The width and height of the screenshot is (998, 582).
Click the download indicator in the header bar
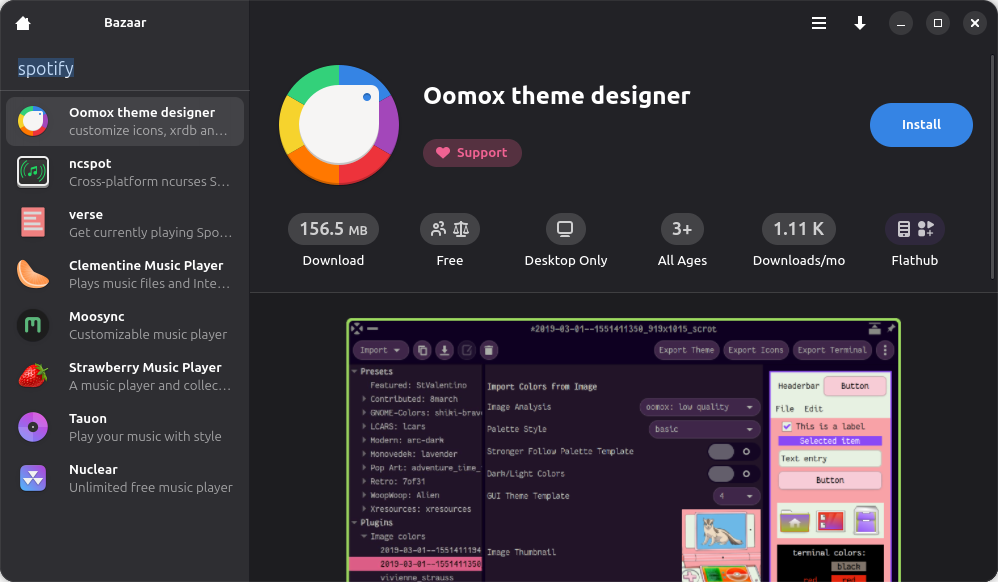pyautogui.click(x=860, y=22)
